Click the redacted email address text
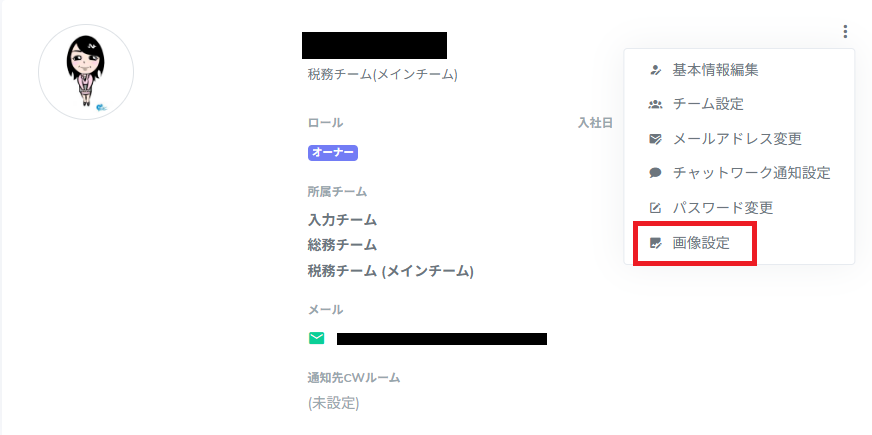The width and height of the screenshot is (872, 435). (441, 339)
